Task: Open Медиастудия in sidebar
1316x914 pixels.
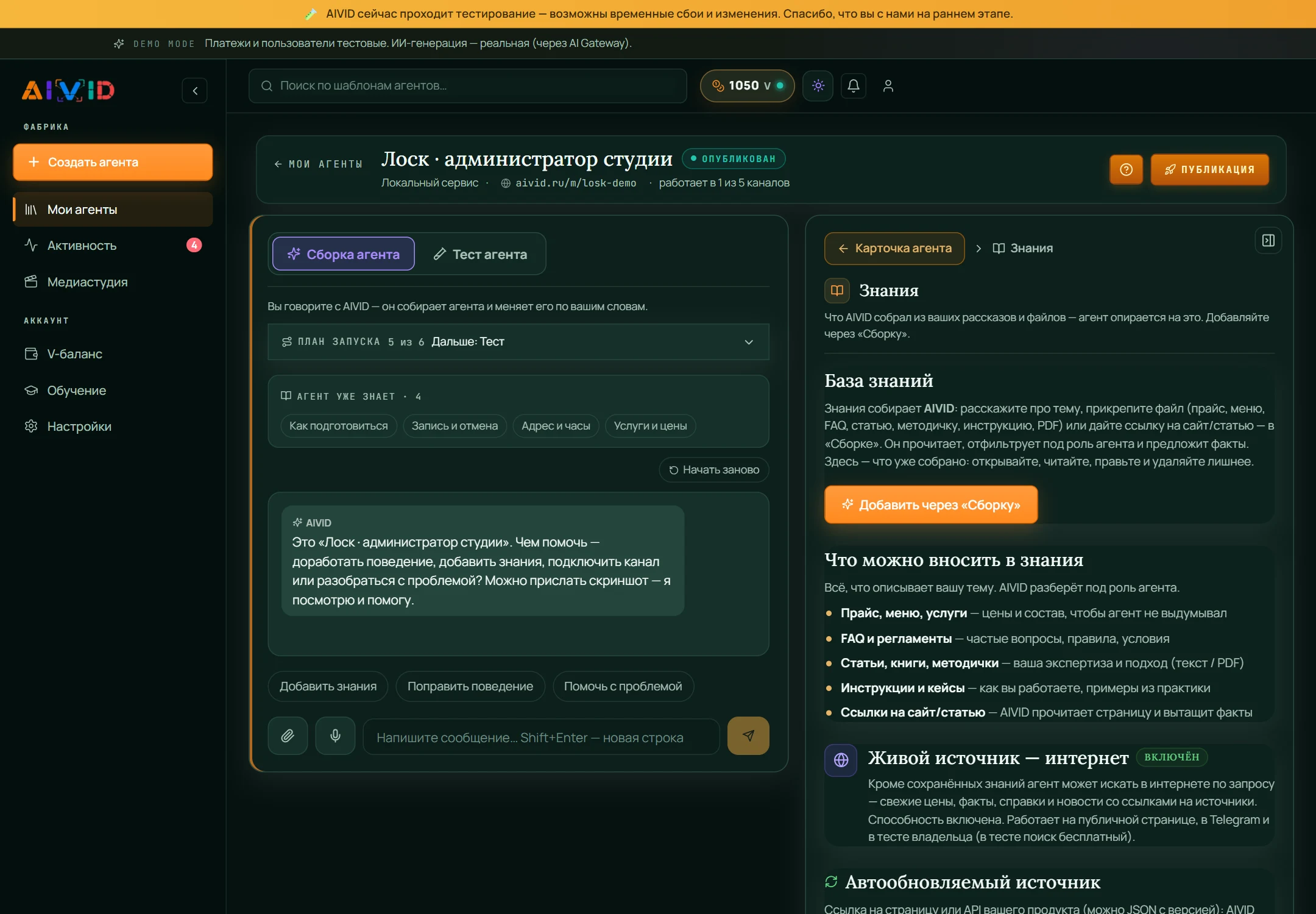Action: click(113, 282)
